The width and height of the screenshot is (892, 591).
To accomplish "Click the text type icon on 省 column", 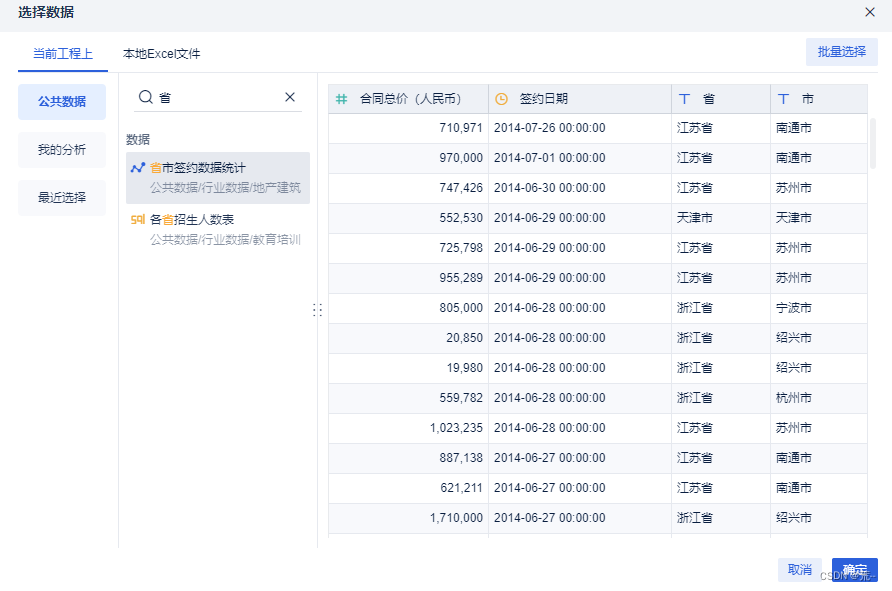I will (683, 99).
